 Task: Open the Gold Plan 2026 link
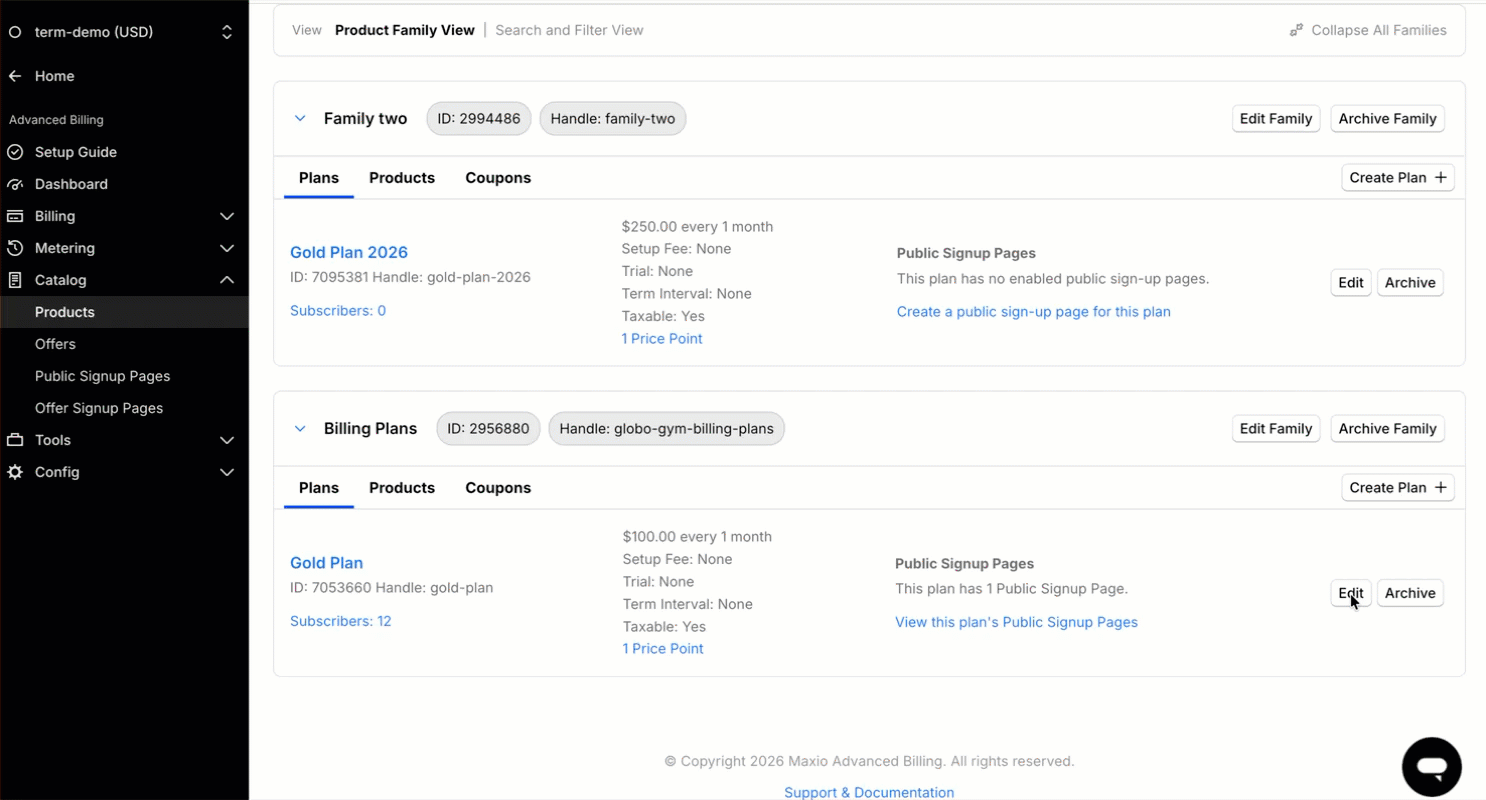(x=349, y=252)
